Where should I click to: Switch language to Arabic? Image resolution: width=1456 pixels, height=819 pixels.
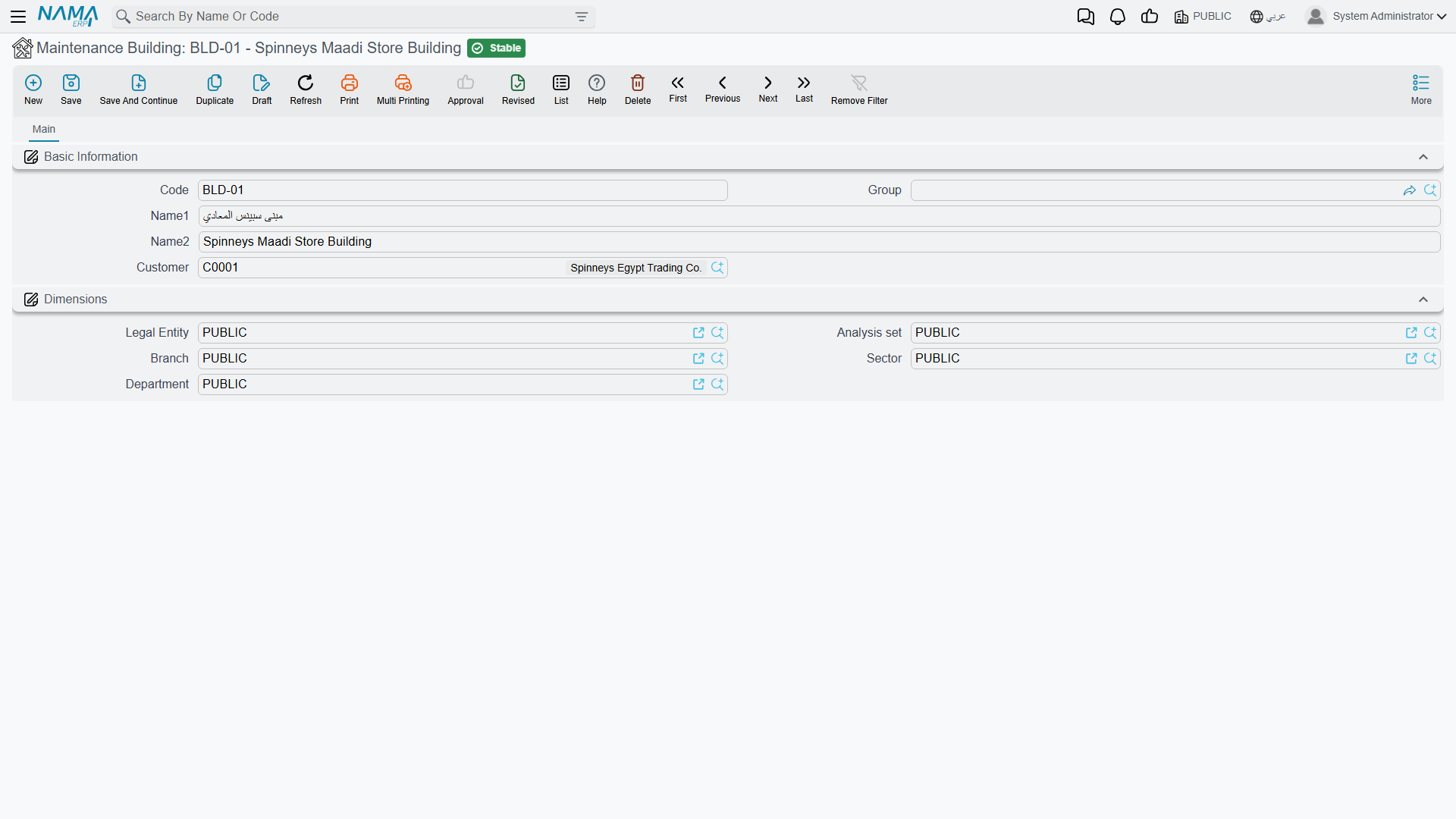click(1268, 17)
